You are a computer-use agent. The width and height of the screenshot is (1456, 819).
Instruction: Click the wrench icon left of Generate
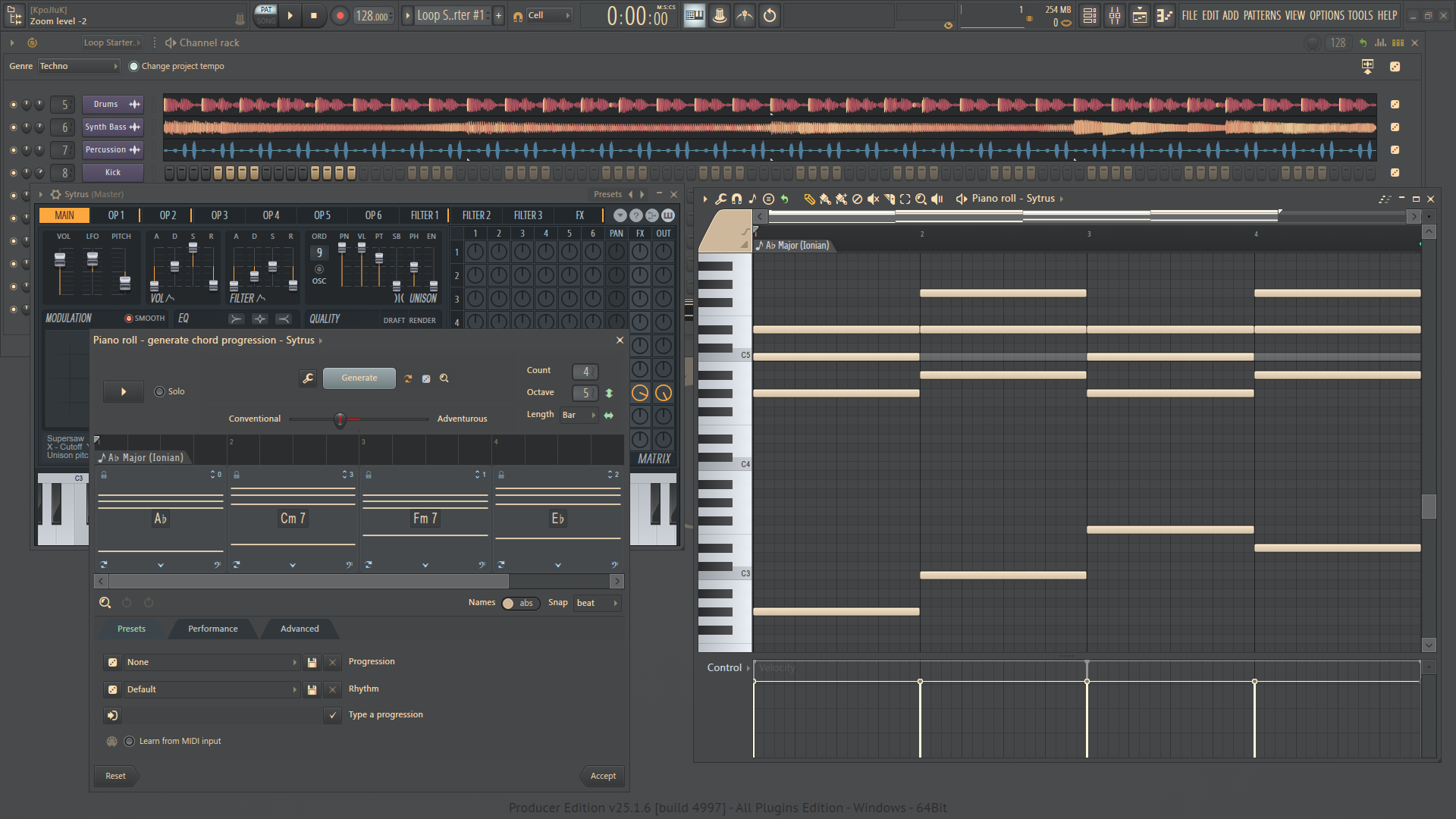pyautogui.click(x=308, y=378)
